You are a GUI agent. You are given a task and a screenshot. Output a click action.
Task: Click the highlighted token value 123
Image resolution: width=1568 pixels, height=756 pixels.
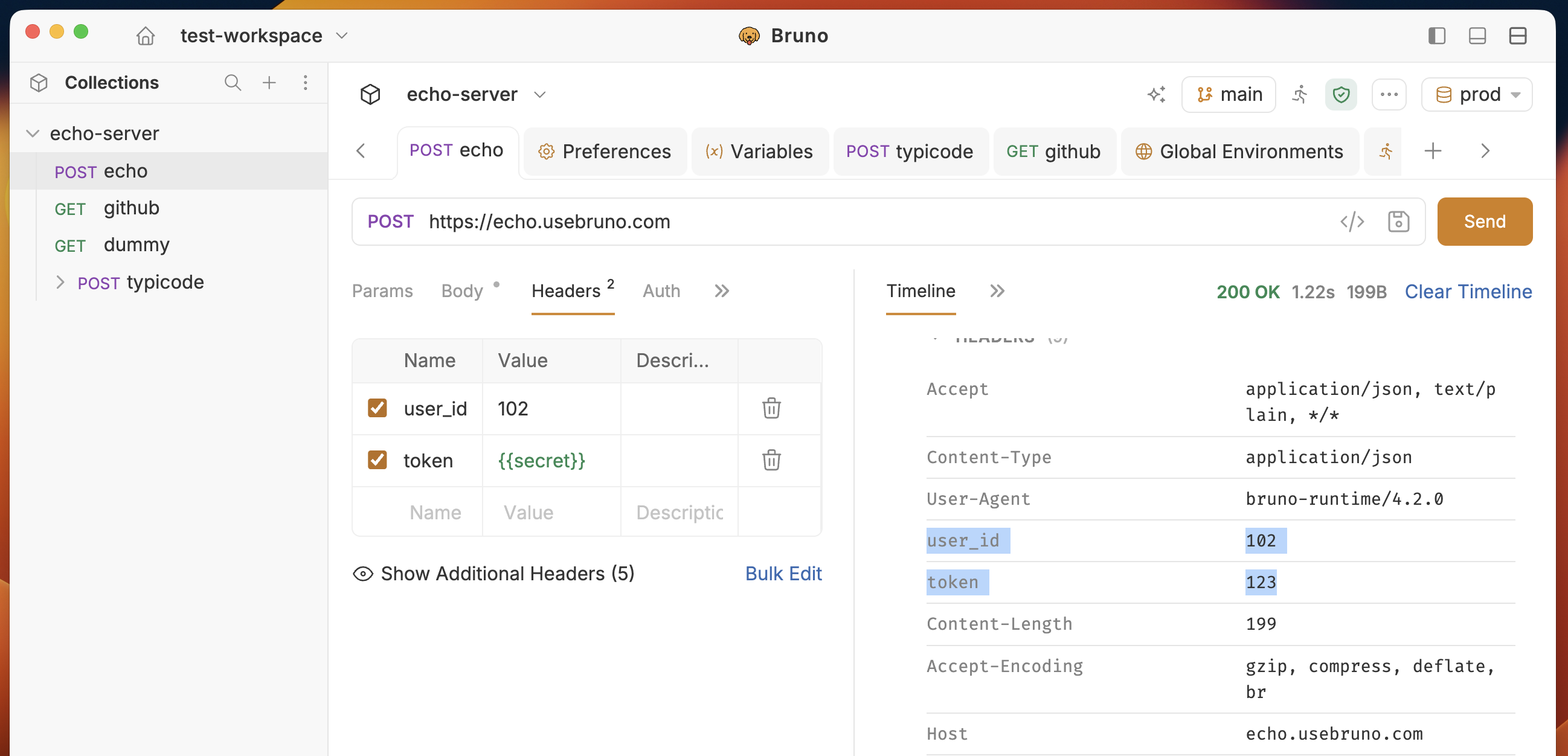(x=1261, y=583)
